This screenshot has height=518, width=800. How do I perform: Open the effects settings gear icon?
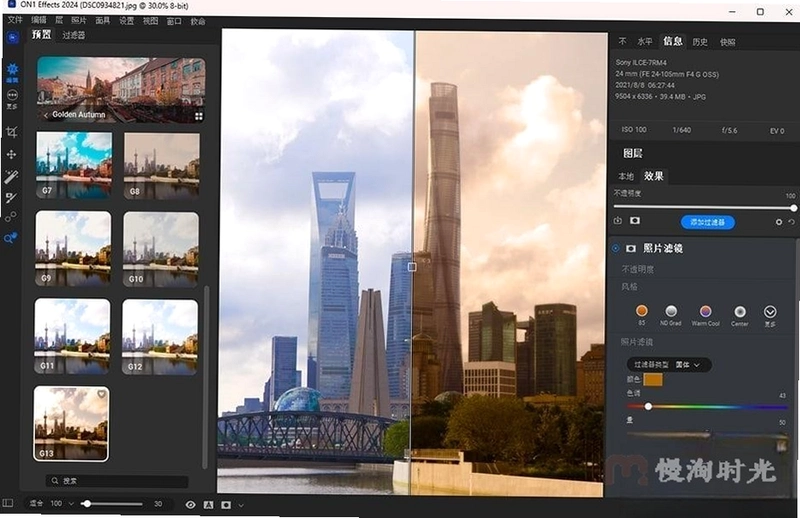[x=779, y=222]
